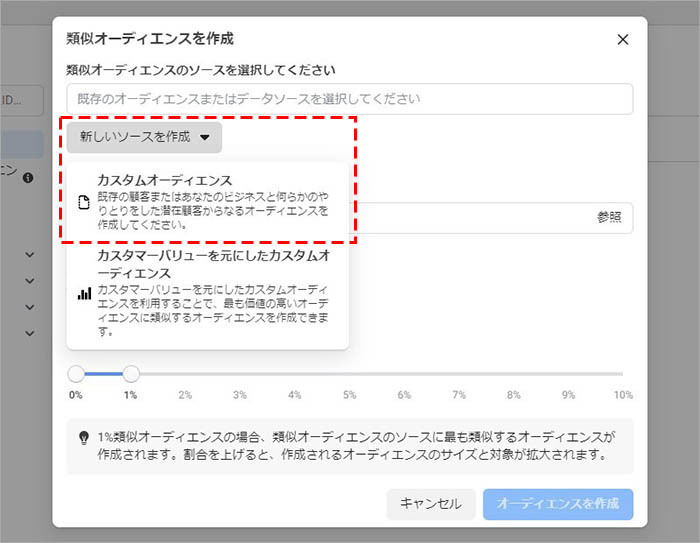The height and width of the screenshot is (543, 700).
Task: Set audience size slider to 5% mark
Action: (350, 374)
